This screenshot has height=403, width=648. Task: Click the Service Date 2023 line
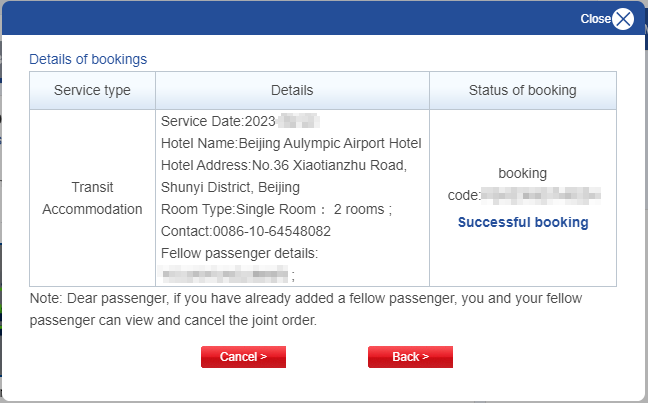[240, 122]
